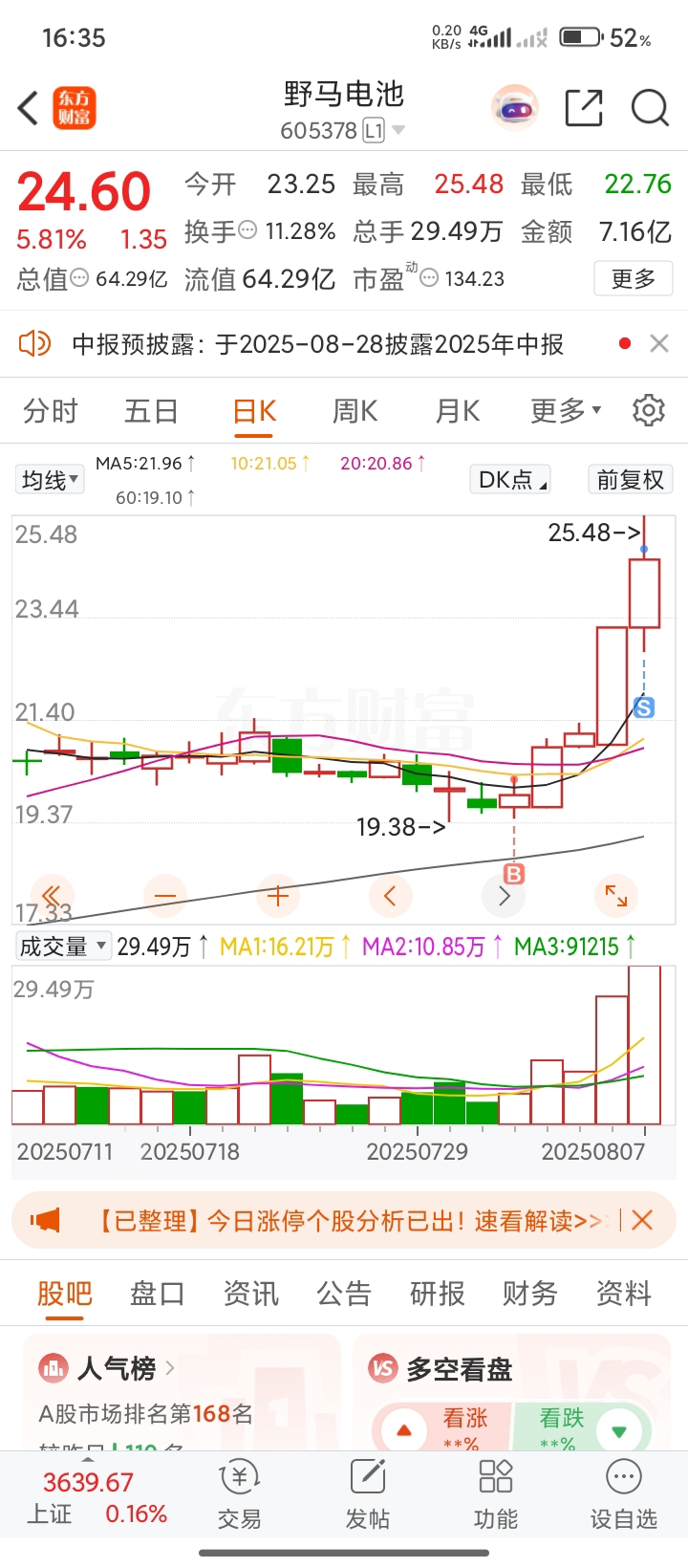The height and width of the screenshot is (1568, 688).
Task: Expand the 人气榜 chevron
Action: pos(170,1368)
